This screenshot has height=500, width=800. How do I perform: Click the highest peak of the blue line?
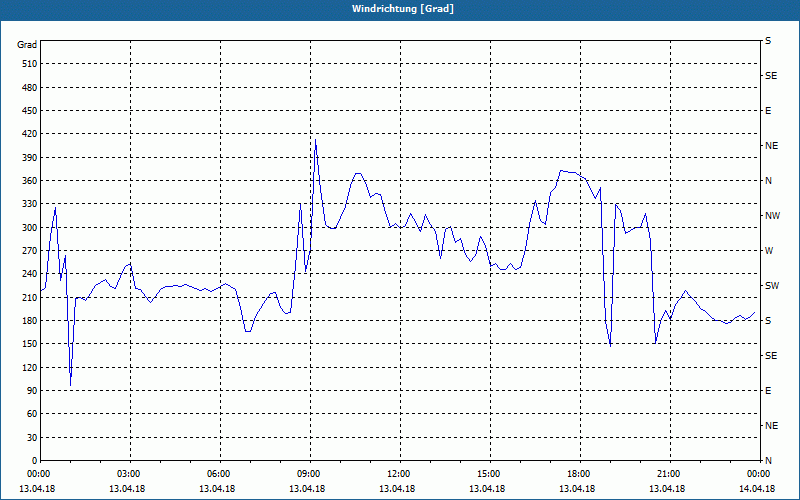pos(315,140)
